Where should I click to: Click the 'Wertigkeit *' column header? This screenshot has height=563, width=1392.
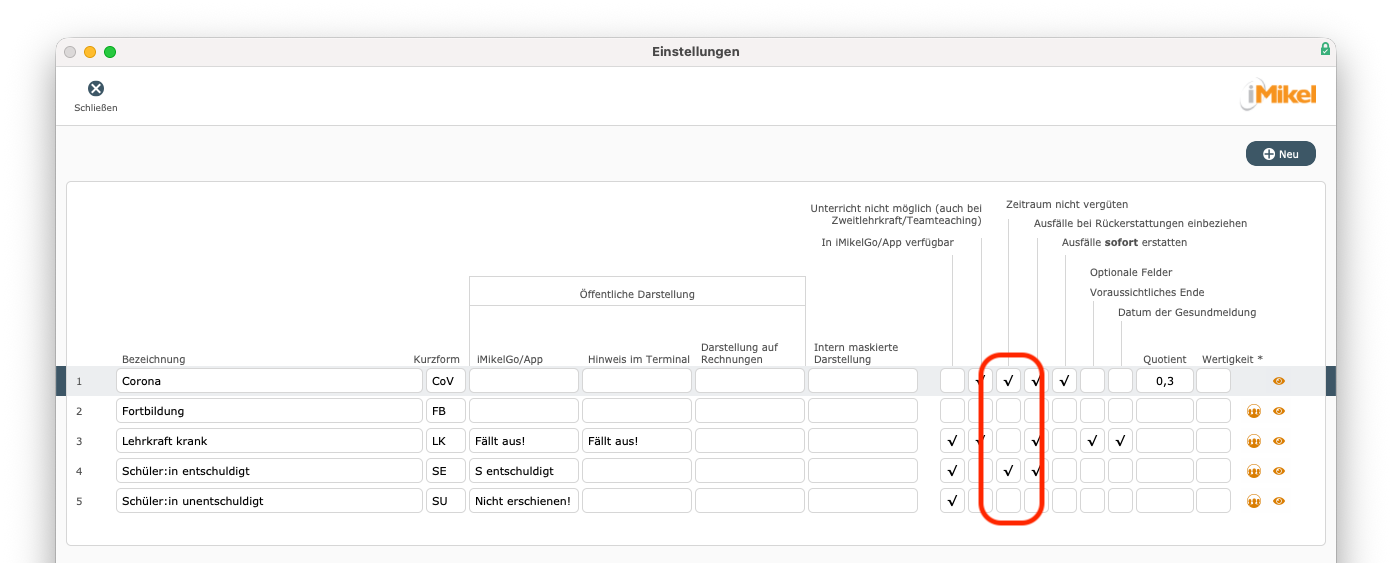click(1233, 359)
